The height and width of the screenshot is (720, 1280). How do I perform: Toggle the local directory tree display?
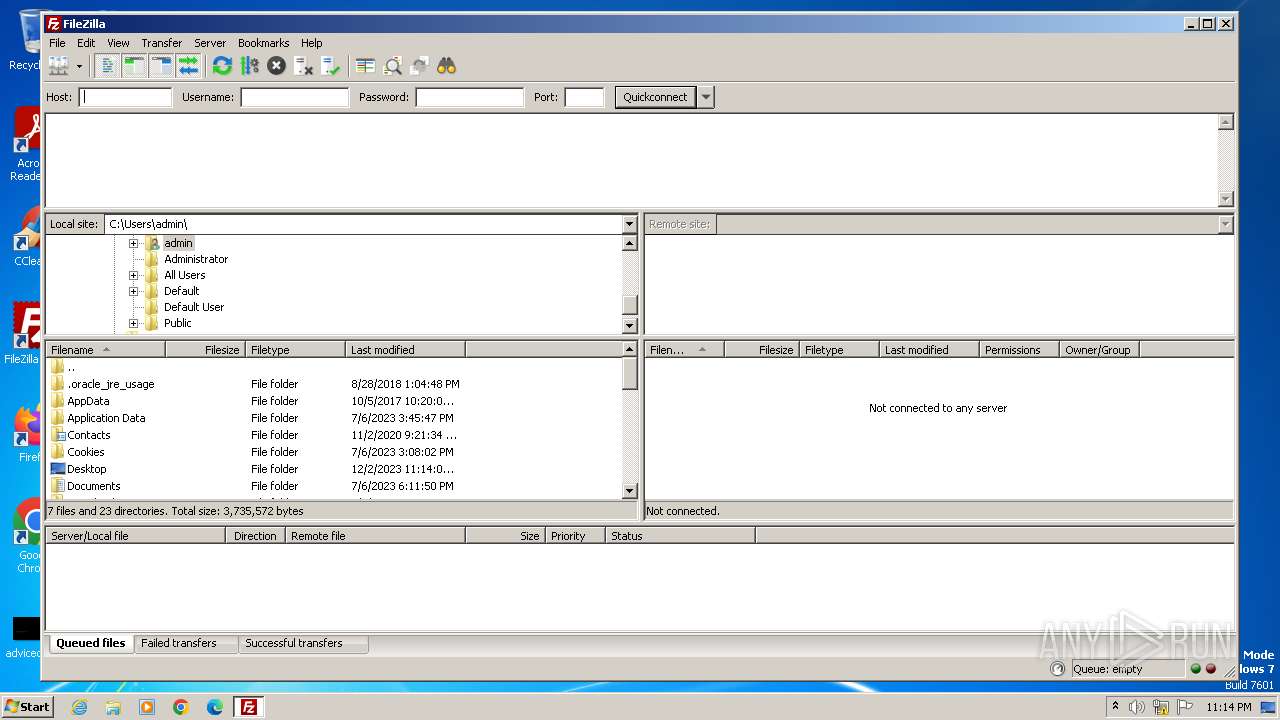[x=134, y=66]
